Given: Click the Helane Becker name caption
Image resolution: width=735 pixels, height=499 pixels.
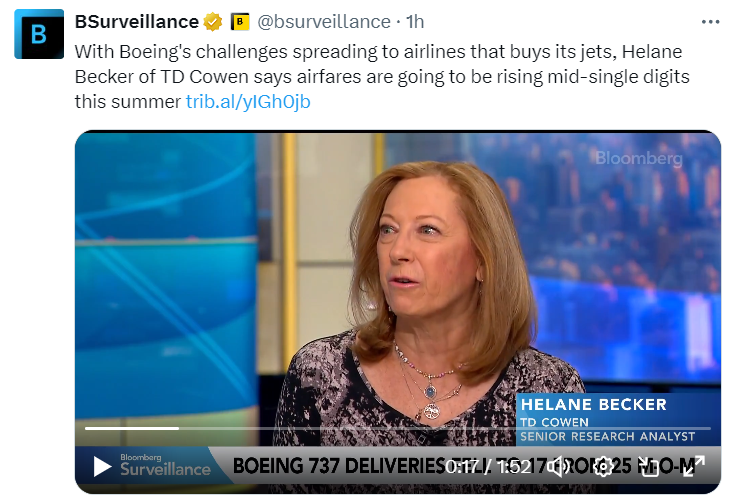Looking at the screenshot, I should [592, 405].
